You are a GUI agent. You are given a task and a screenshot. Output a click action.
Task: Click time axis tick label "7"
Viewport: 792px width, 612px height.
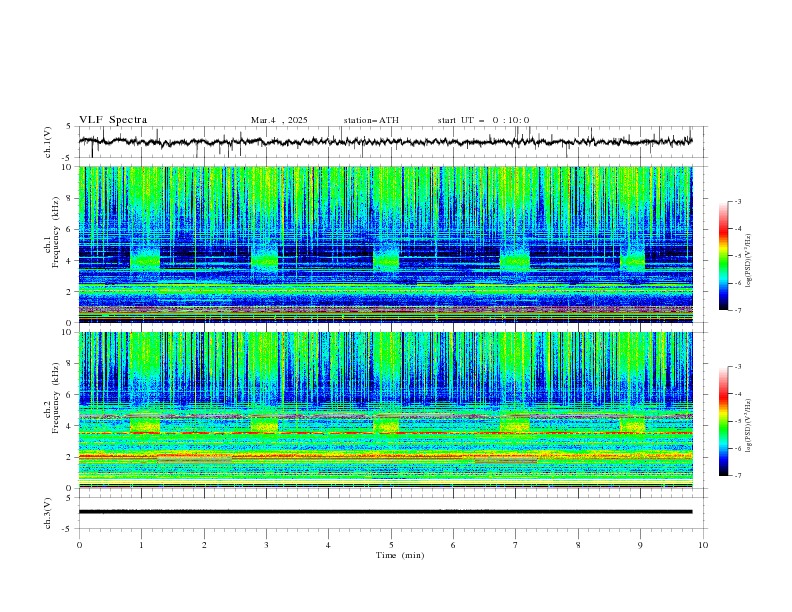516,545
